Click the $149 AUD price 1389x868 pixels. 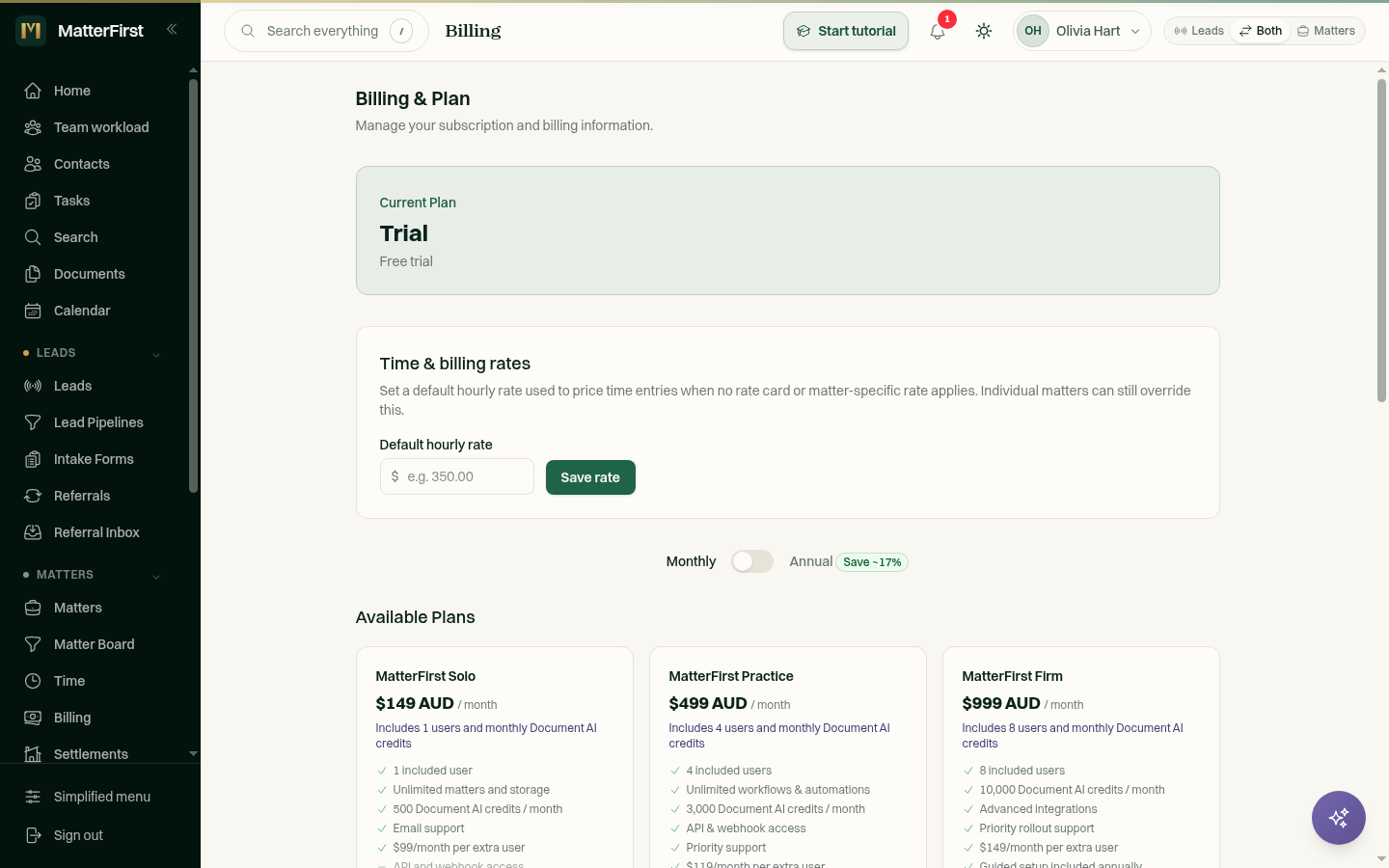click(x=415, y=703)
